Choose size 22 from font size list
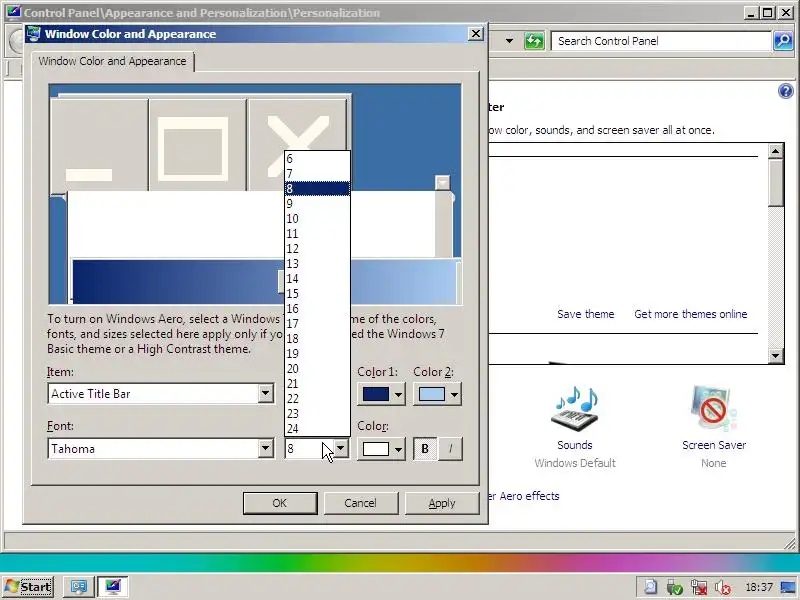This screenshot has height=600, width=800. coord(317,398)
